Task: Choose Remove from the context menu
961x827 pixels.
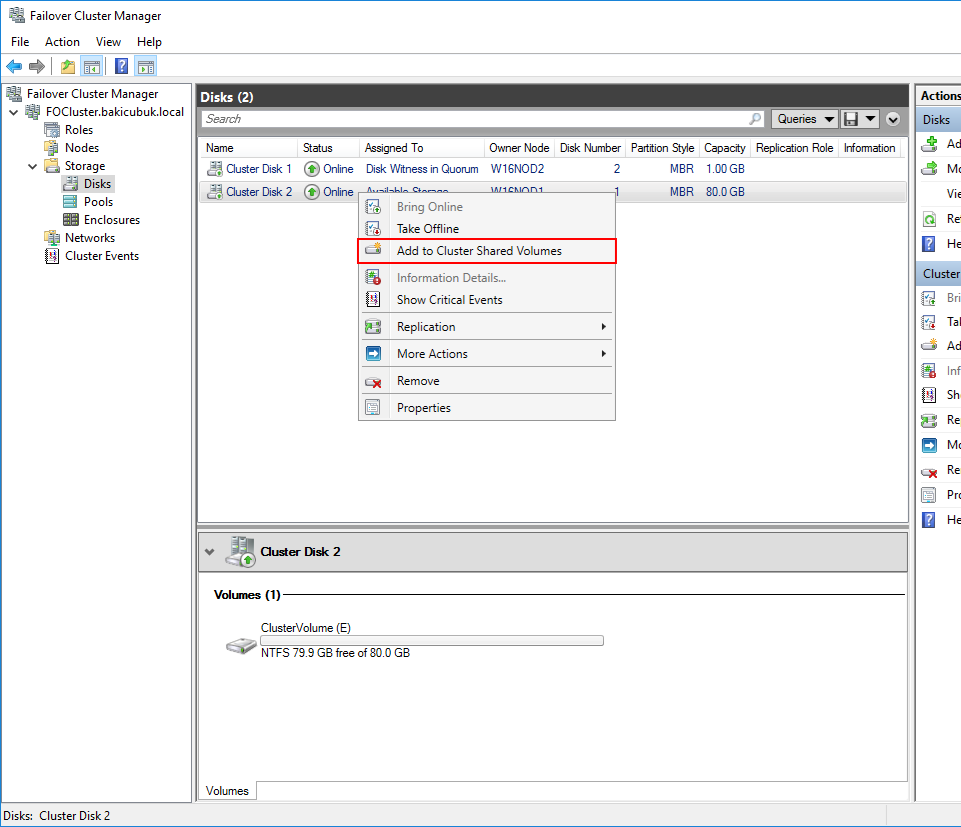Action: 487,381
